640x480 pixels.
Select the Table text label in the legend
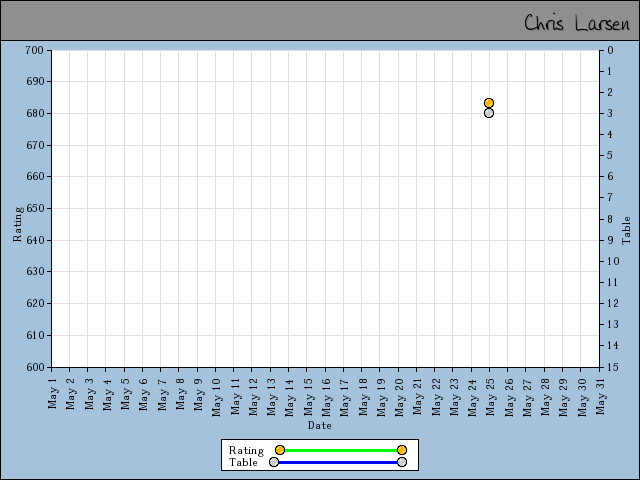tap(243, 462)
